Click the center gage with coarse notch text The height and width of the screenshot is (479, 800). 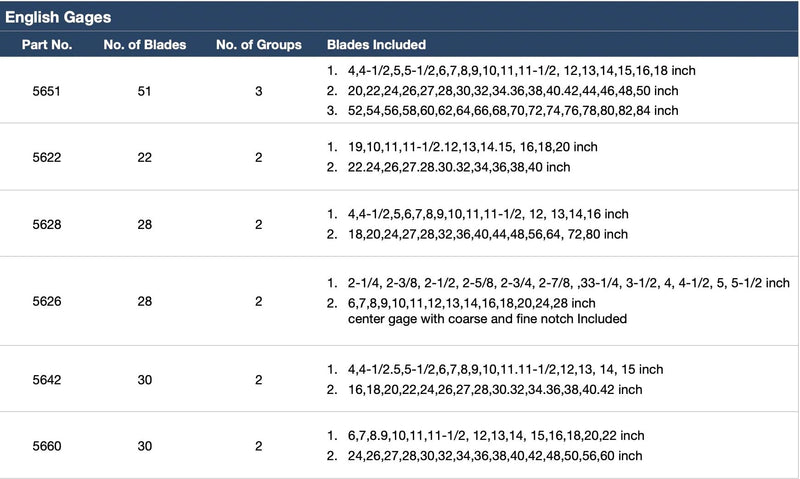487,319
